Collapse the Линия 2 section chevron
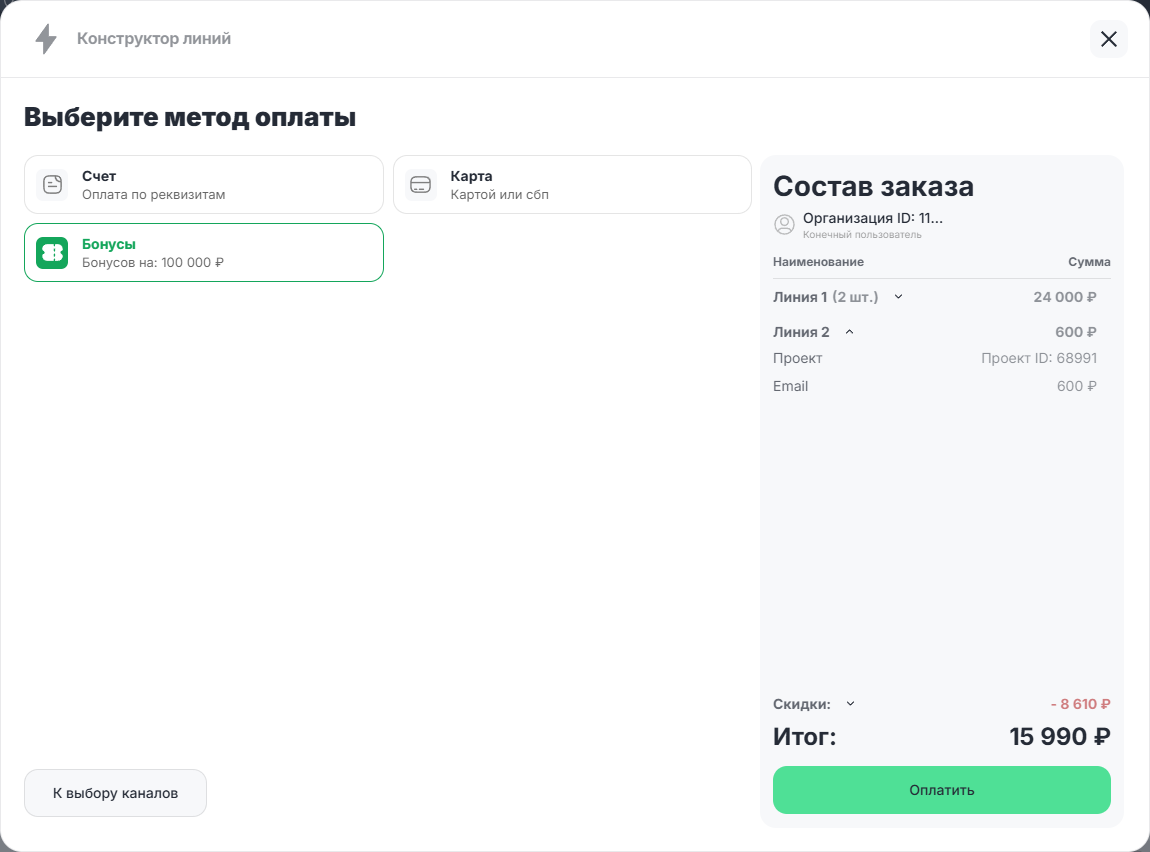The height and width of the screenshot is (852, 1150). [849, 332]
